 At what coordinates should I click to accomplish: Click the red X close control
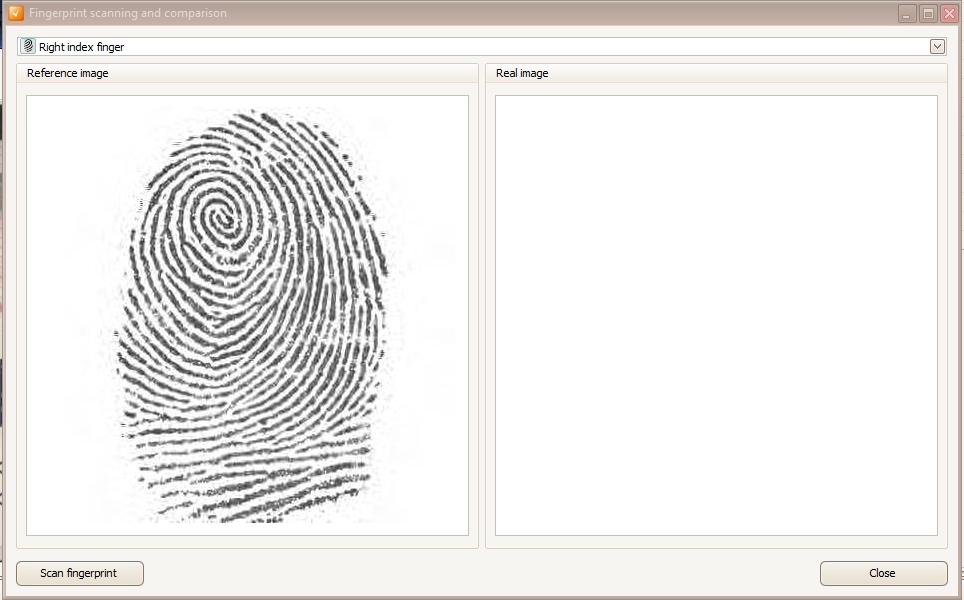(x=949, y=13)
